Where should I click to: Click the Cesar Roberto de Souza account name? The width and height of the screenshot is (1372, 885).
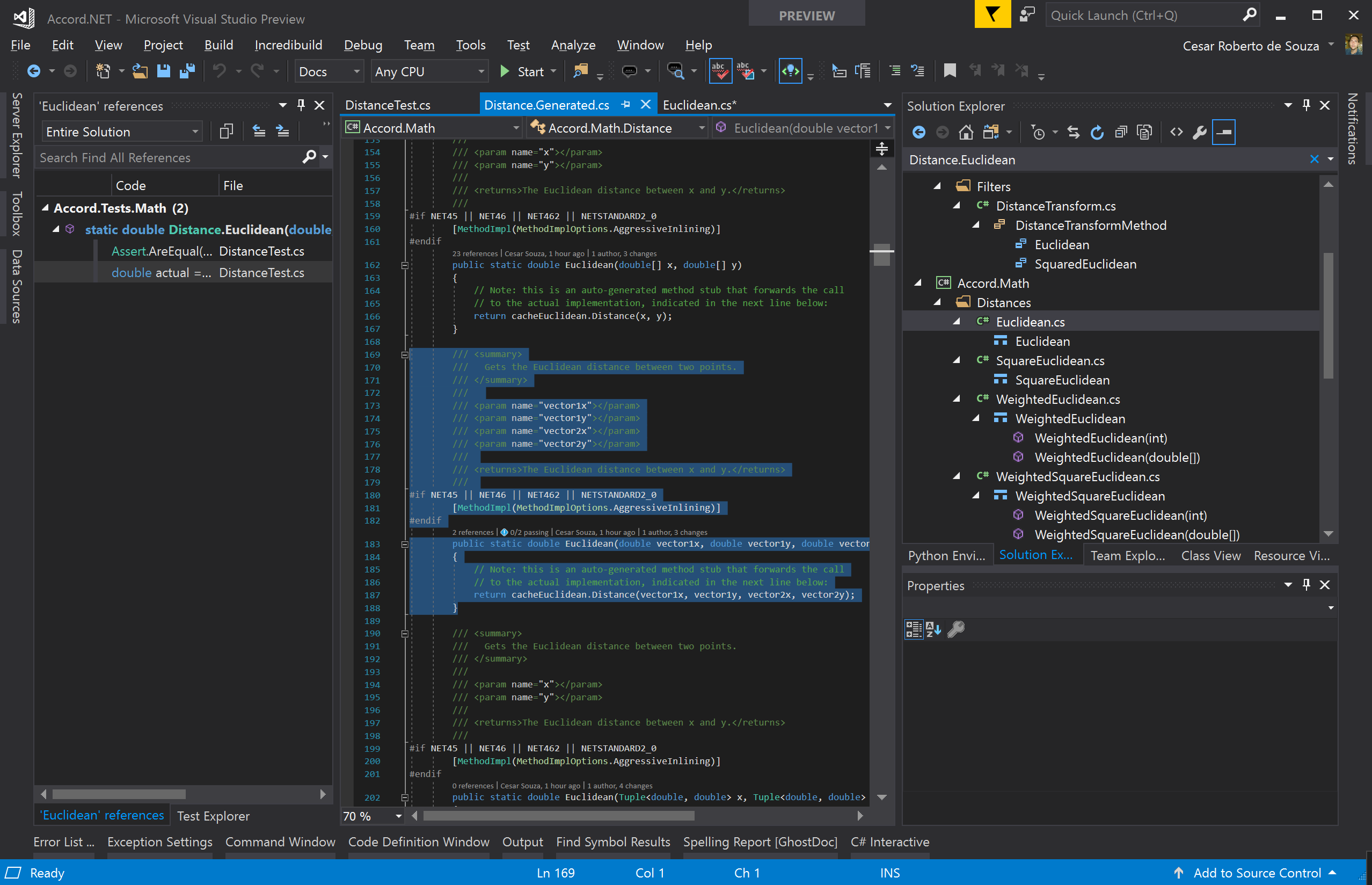[1251, 46]
